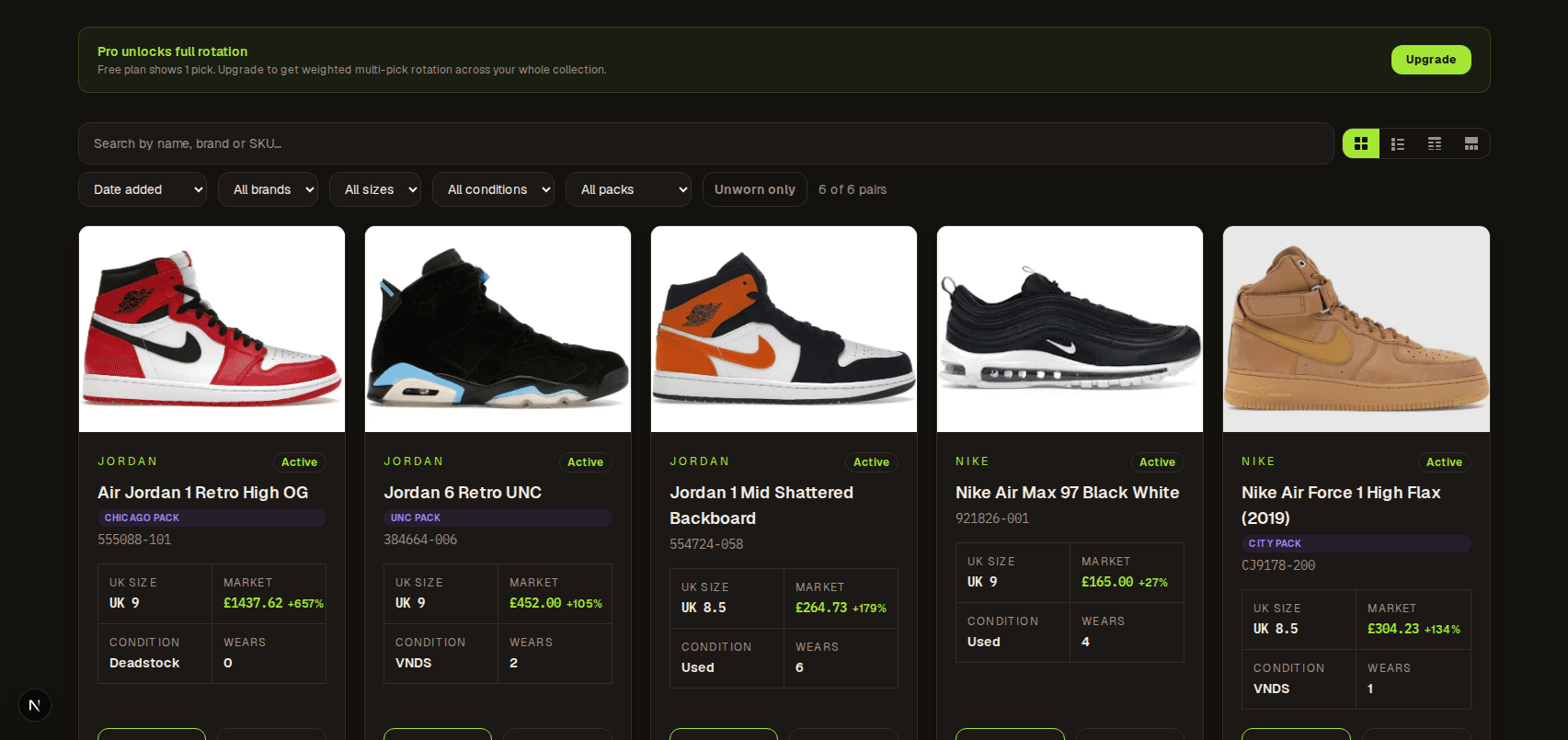
Task: Open the All packs filter dropdown
Action: tap(628, 189)
